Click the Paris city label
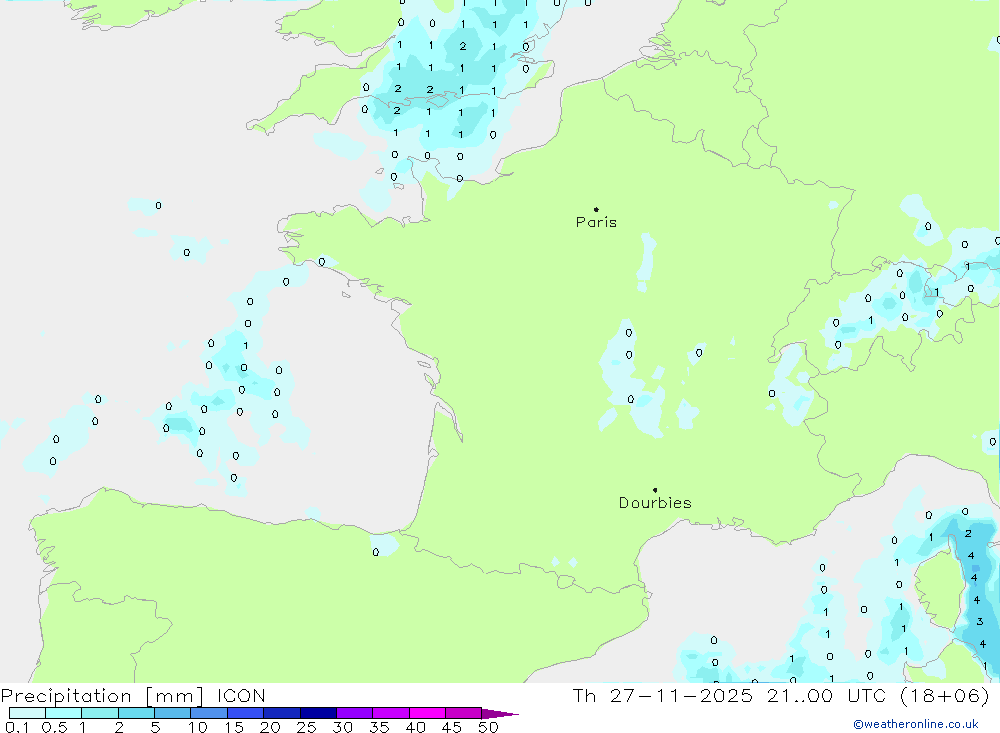Screen dimensions: 1000x733 click(x=596, y=222)
